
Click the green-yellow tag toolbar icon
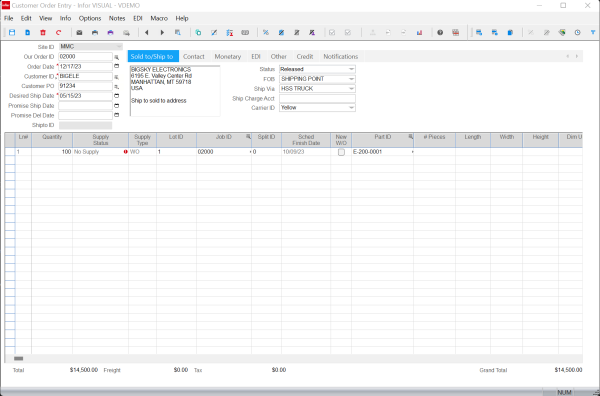562,33
